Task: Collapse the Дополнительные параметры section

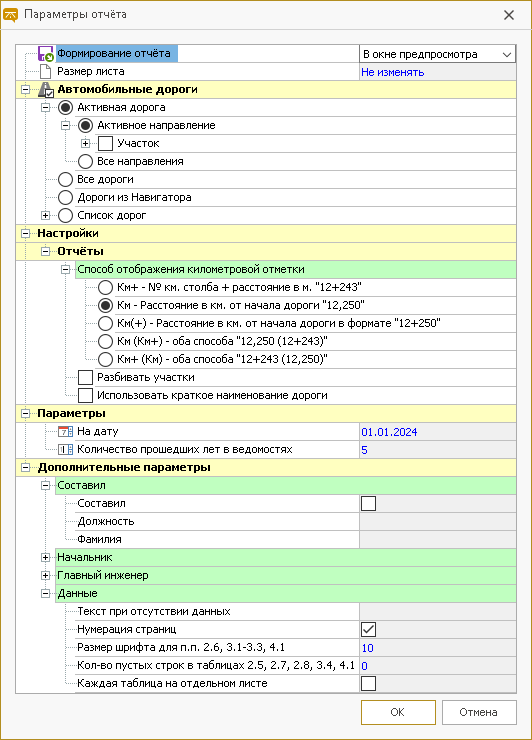Action: tap(25, 467)
